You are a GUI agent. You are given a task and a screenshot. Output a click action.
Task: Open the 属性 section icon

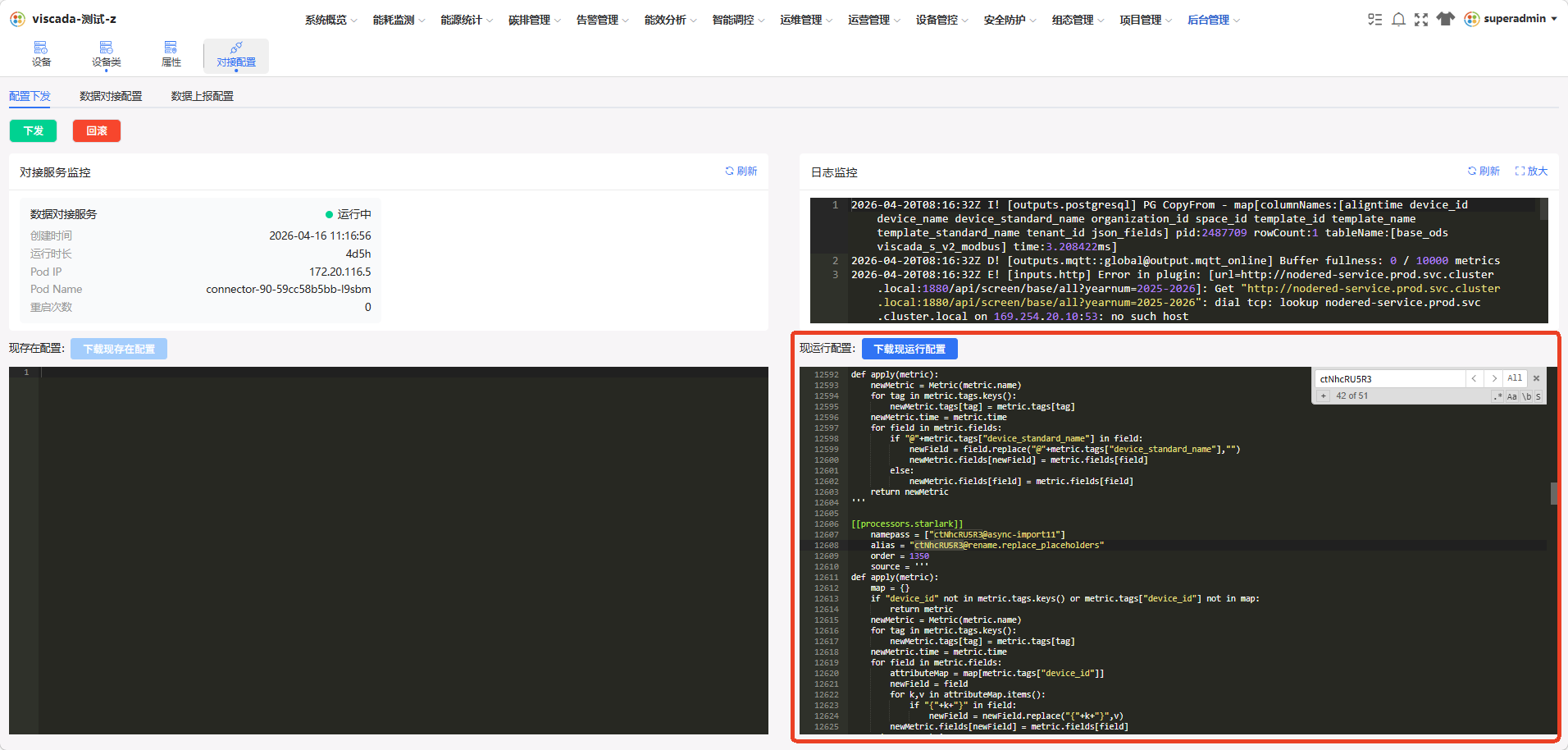tap(171, 54)
